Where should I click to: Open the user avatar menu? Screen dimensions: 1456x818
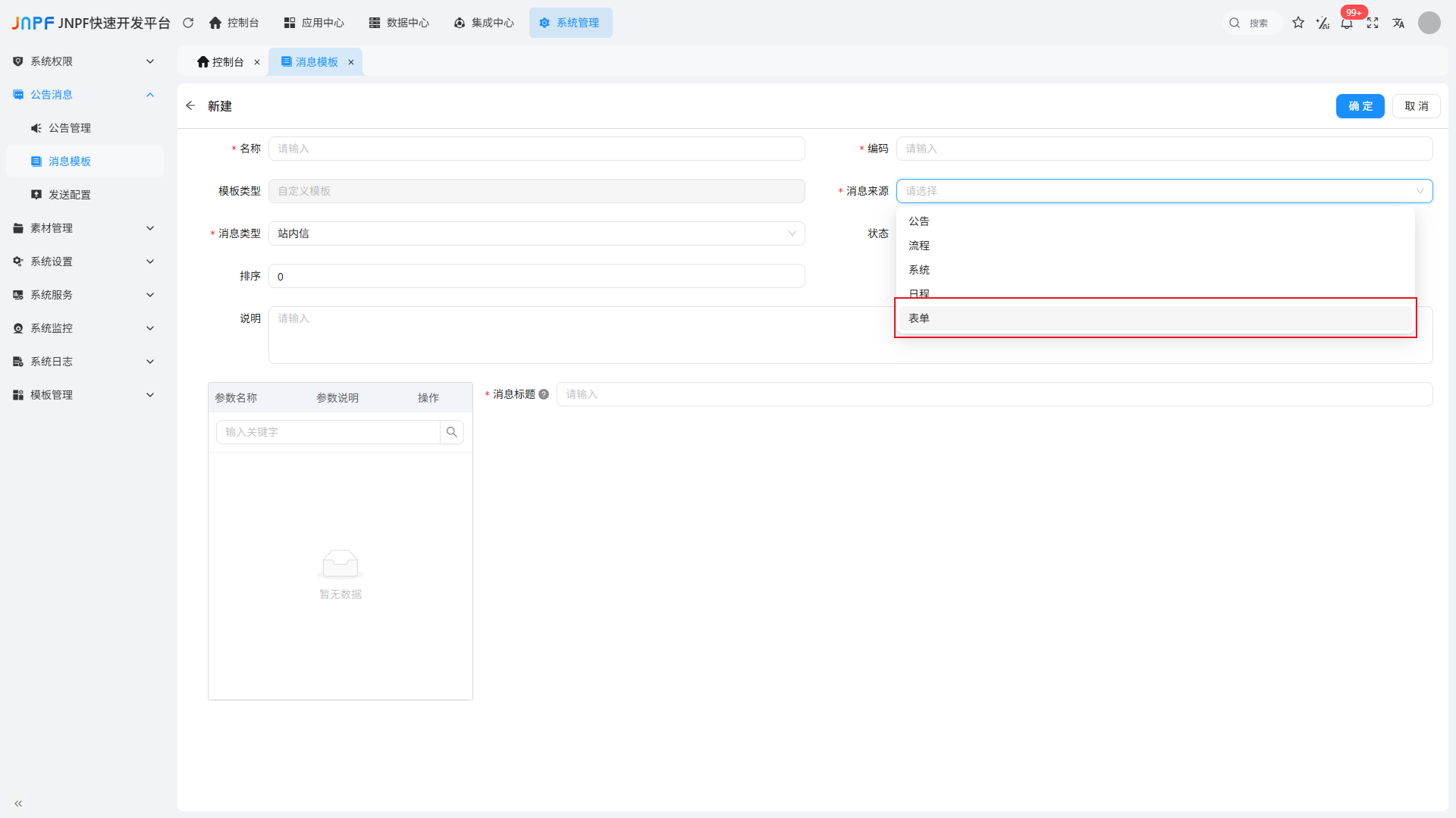1429,23
